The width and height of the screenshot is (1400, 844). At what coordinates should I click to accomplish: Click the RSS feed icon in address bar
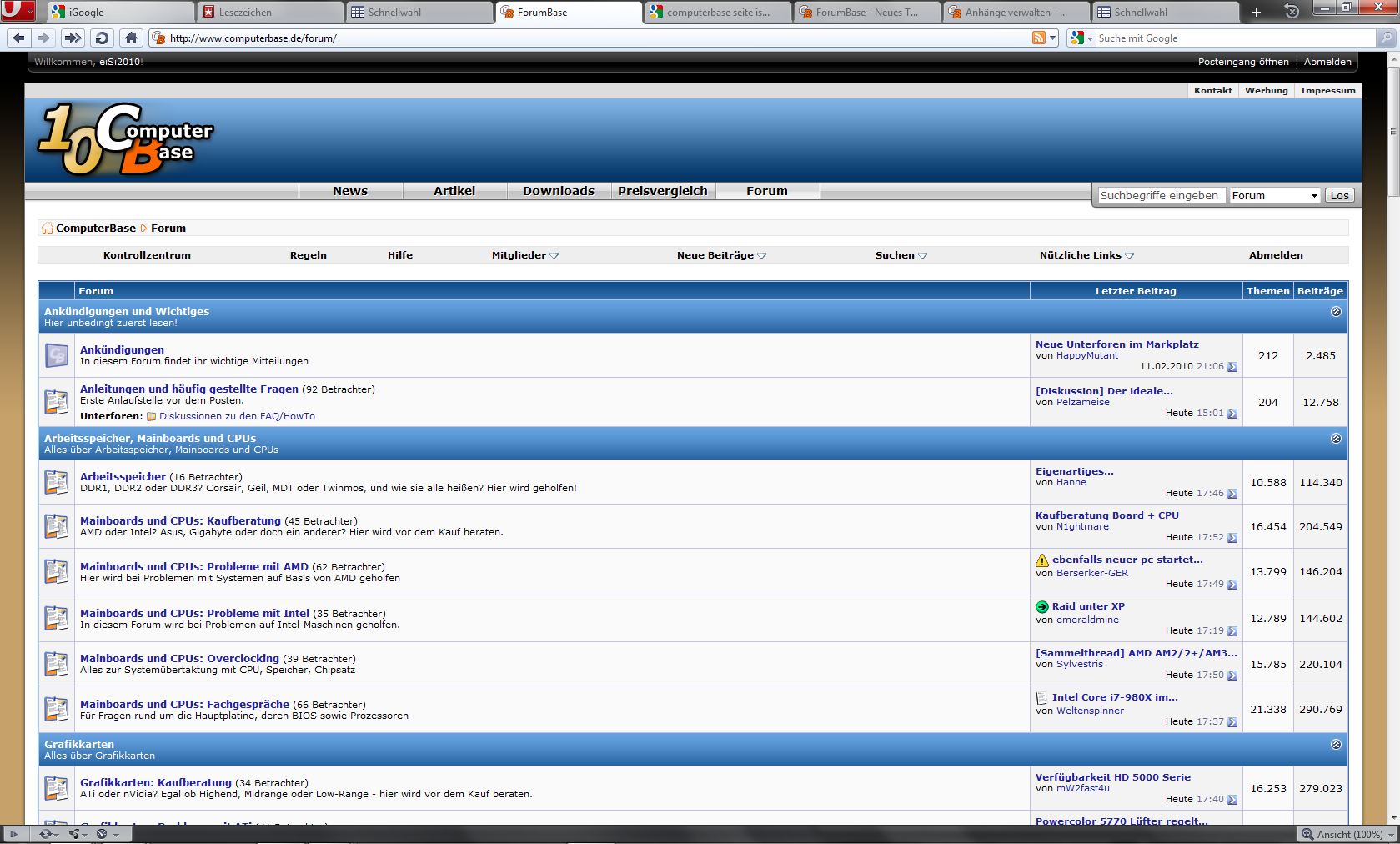click(x=1039, y=38)
